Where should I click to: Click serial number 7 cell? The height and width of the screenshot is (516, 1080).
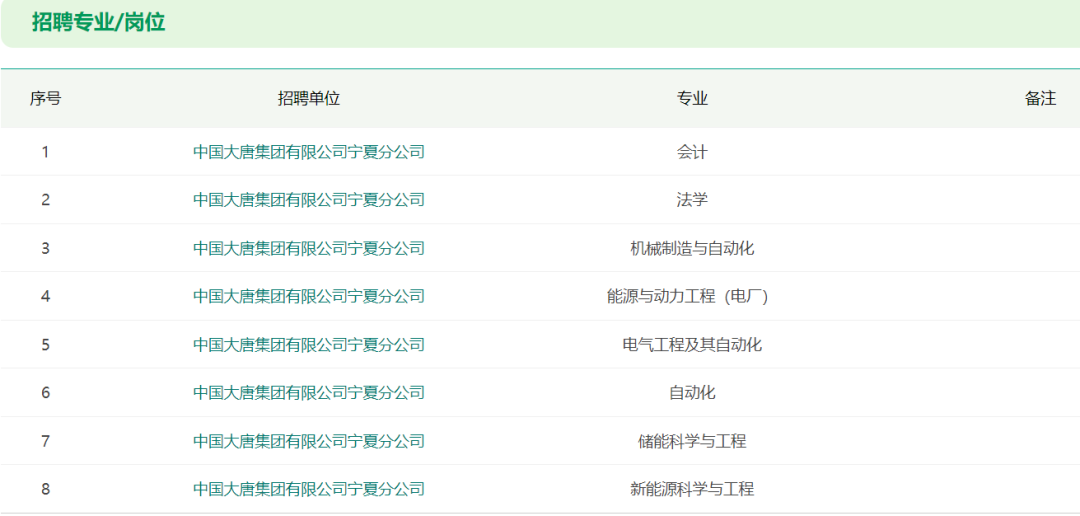45,441
